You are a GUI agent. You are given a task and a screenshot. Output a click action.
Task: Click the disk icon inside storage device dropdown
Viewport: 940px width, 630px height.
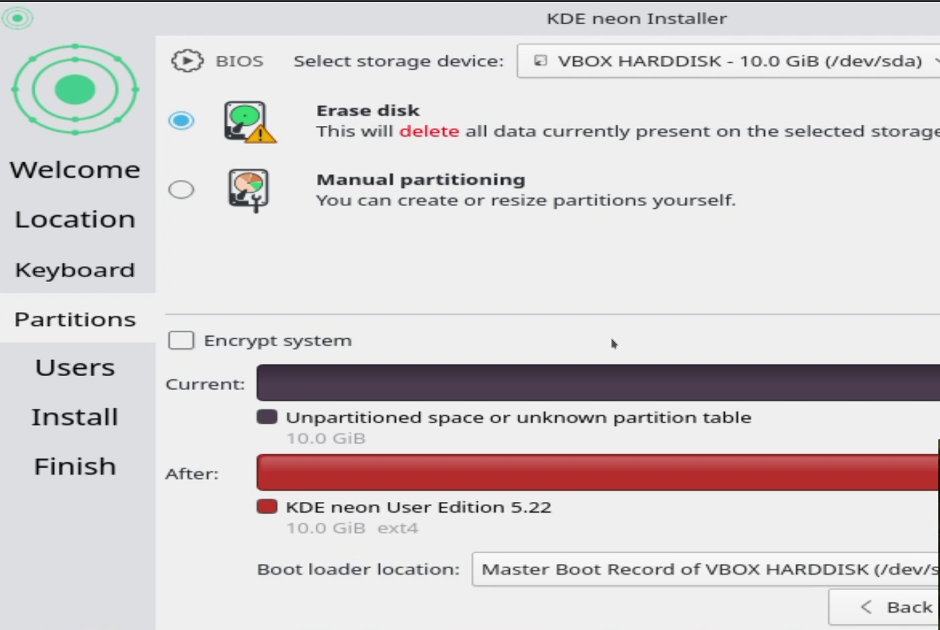tap(540, 61)
